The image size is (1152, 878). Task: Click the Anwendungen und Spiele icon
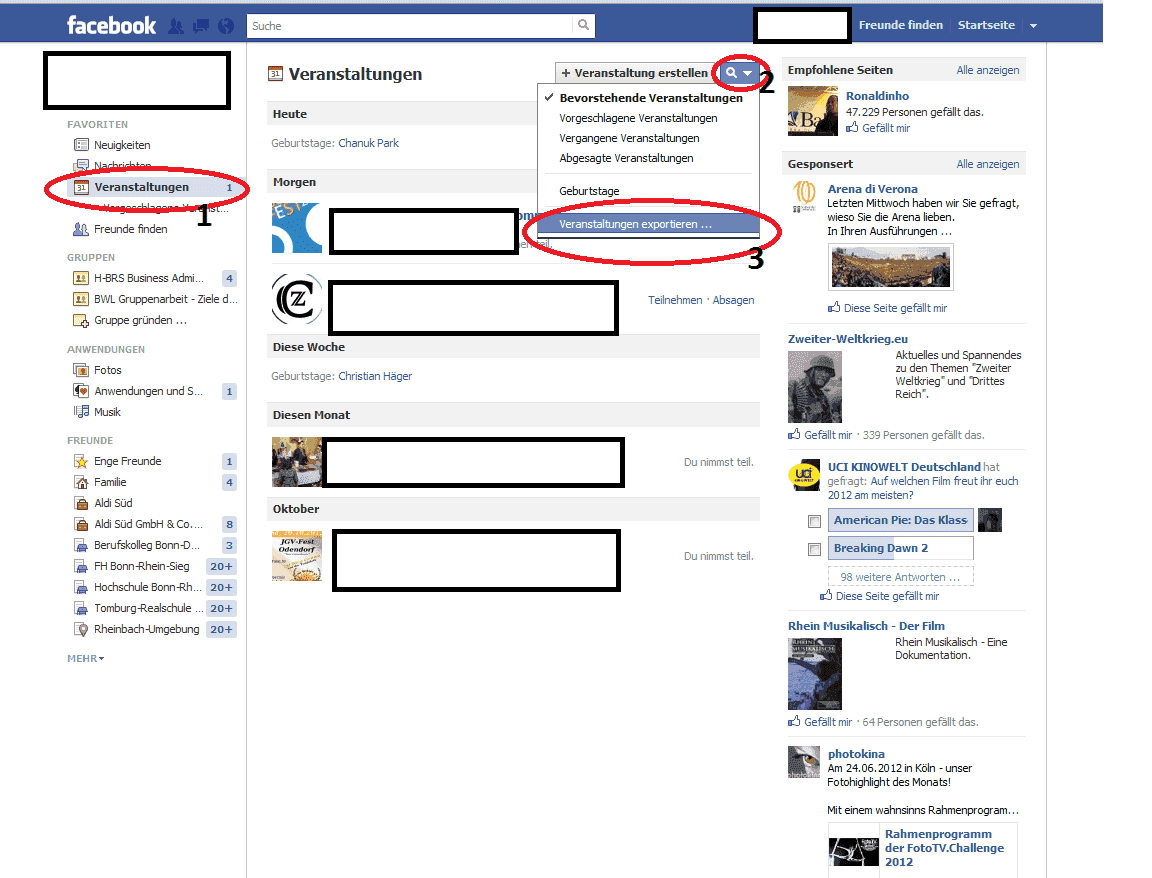pos(81,391)
